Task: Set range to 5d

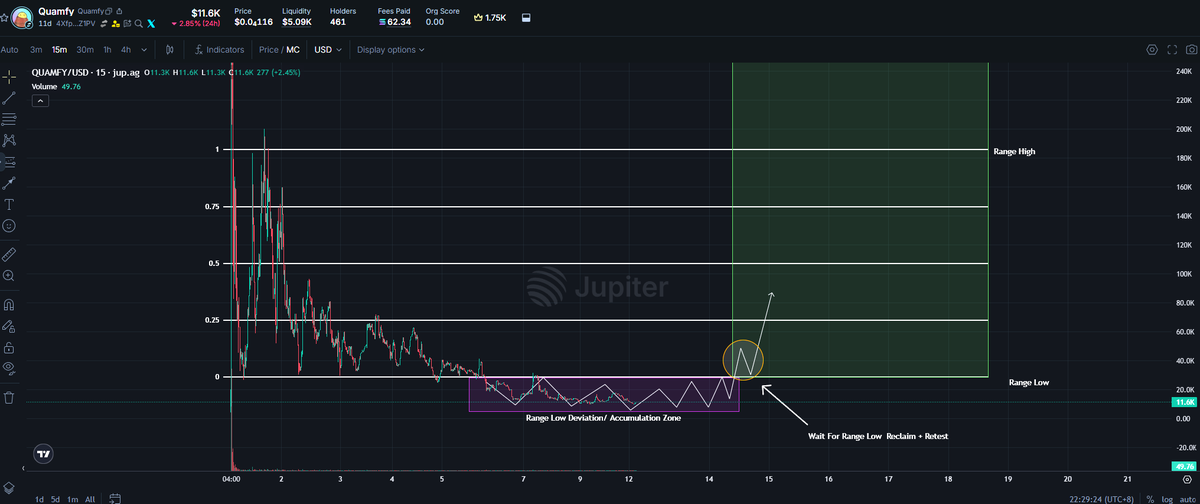Action: (55, 499)
